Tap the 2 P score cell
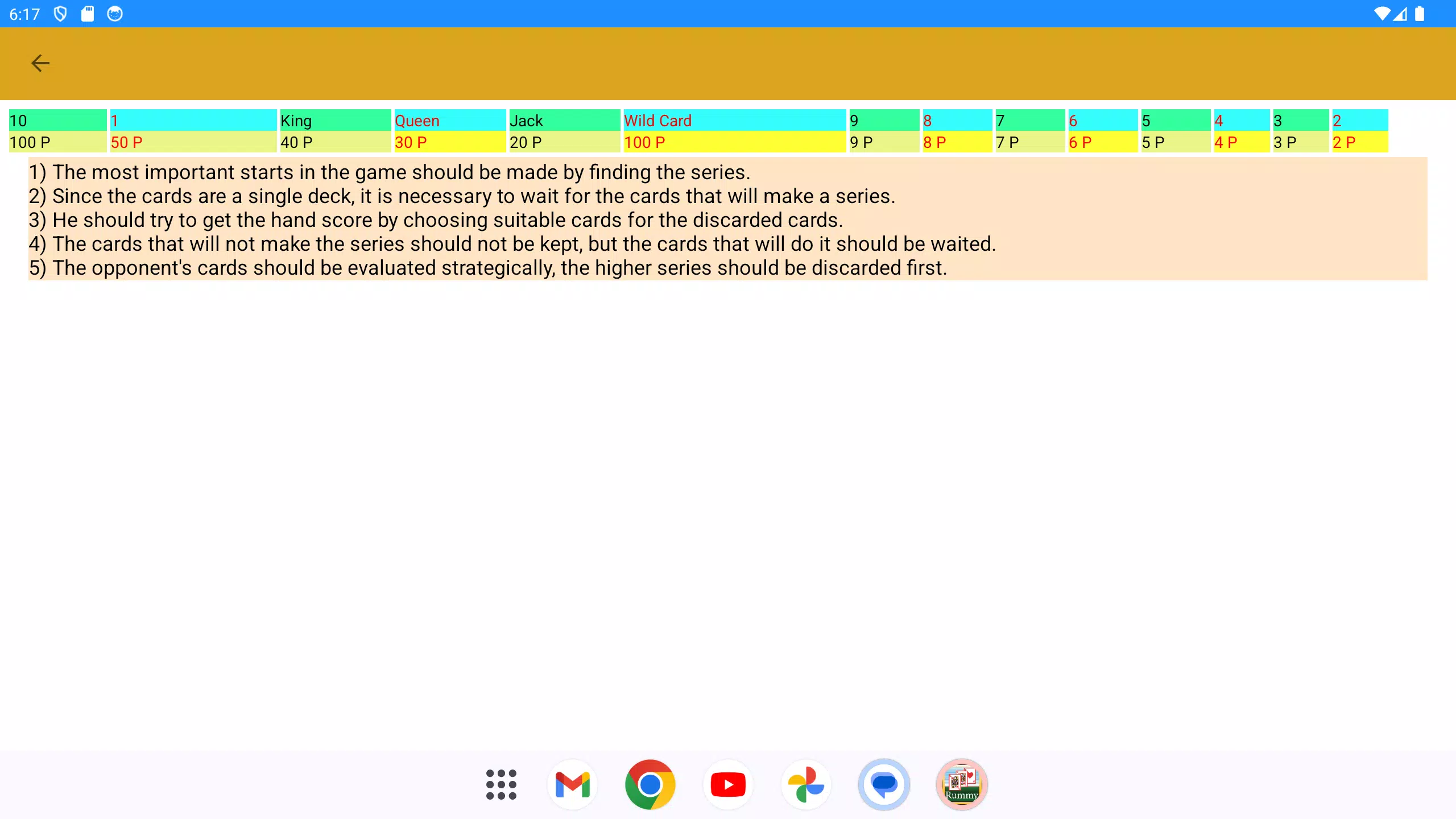The width and height of the screenshot is (1456, 819). 1359,142
